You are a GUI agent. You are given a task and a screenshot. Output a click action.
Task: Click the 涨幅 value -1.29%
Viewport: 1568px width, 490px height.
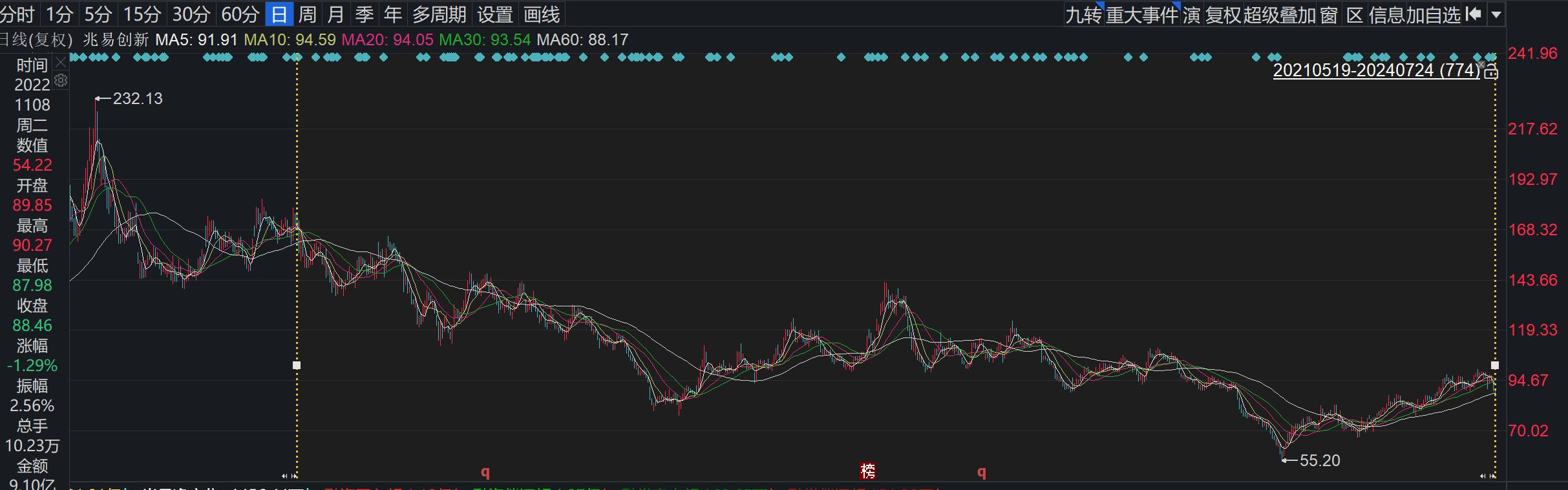(32, 366)
